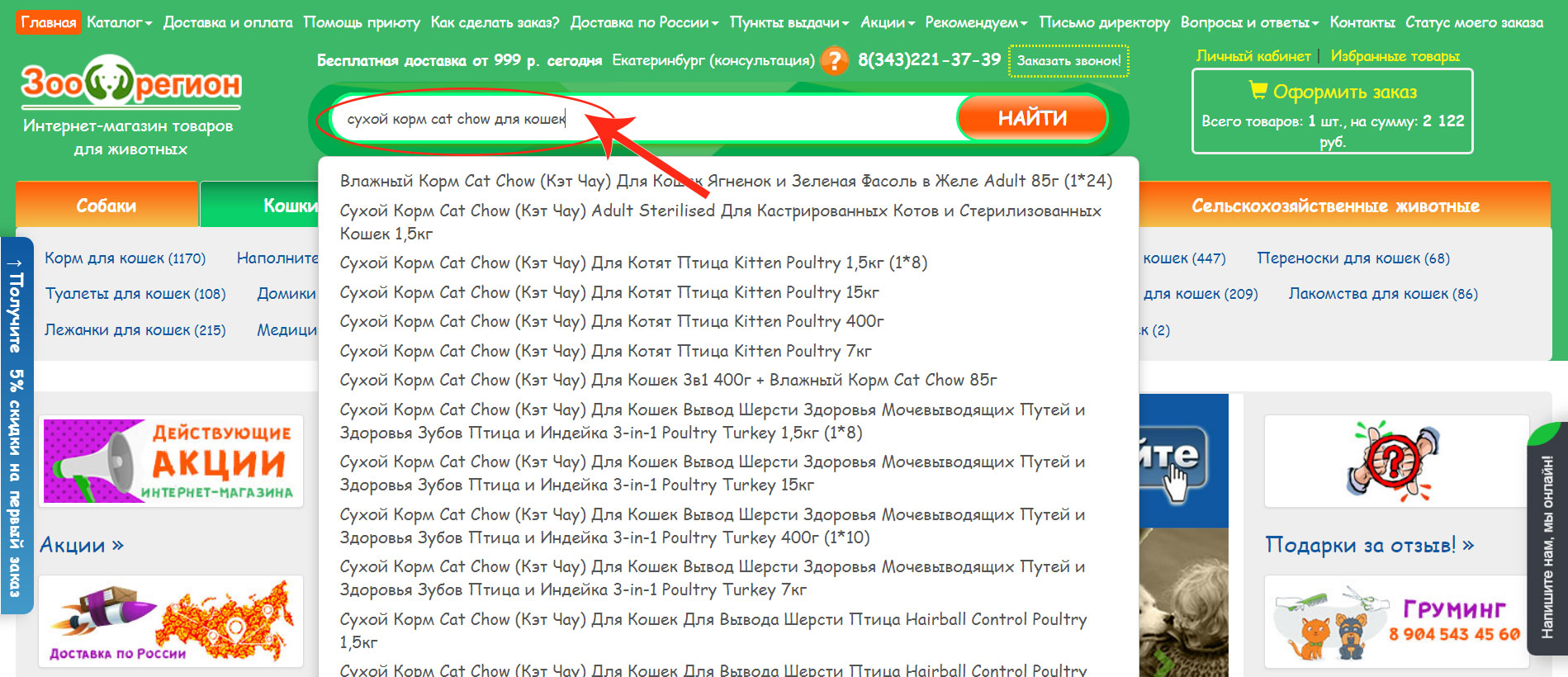Expand the Рекомендуем dropdown
Screen dimensions: 1568x677
[976, 22]
